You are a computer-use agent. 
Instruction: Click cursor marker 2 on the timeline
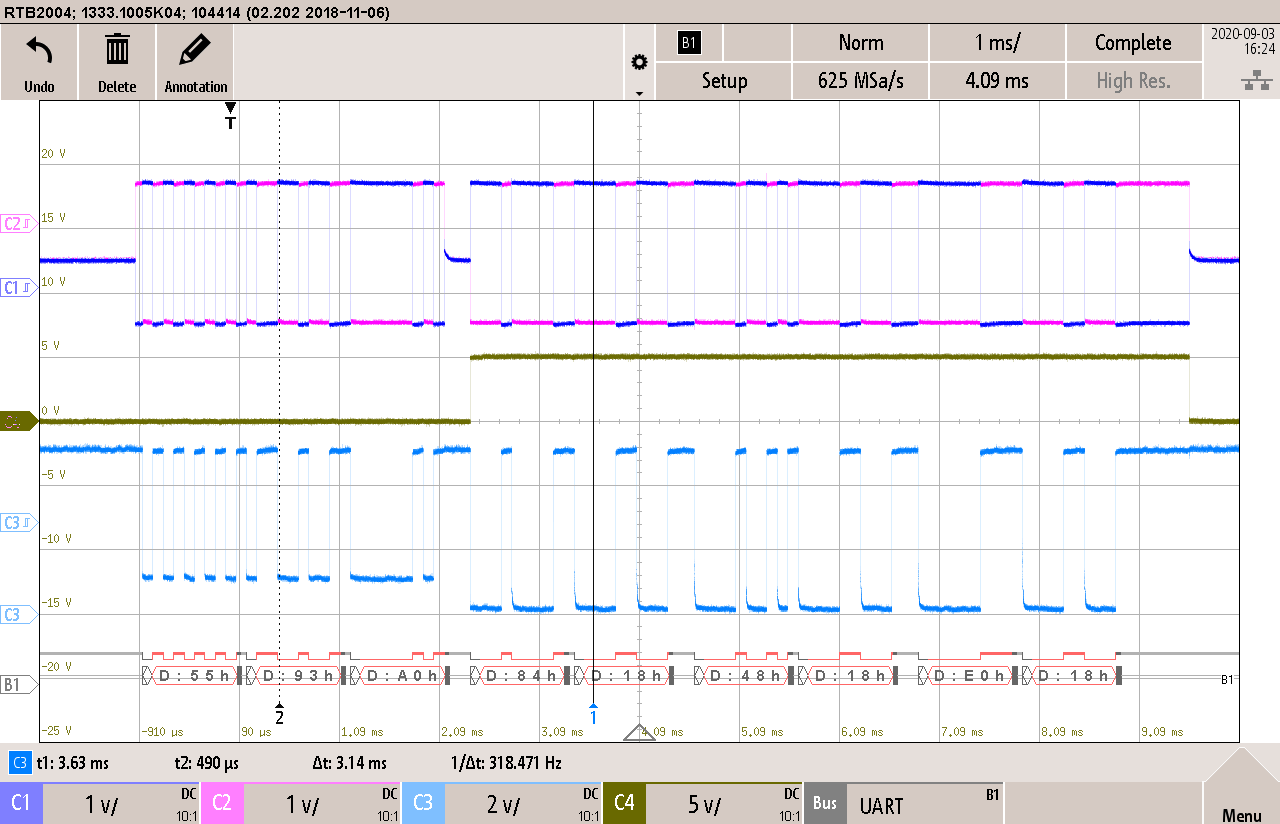(279, 716)
